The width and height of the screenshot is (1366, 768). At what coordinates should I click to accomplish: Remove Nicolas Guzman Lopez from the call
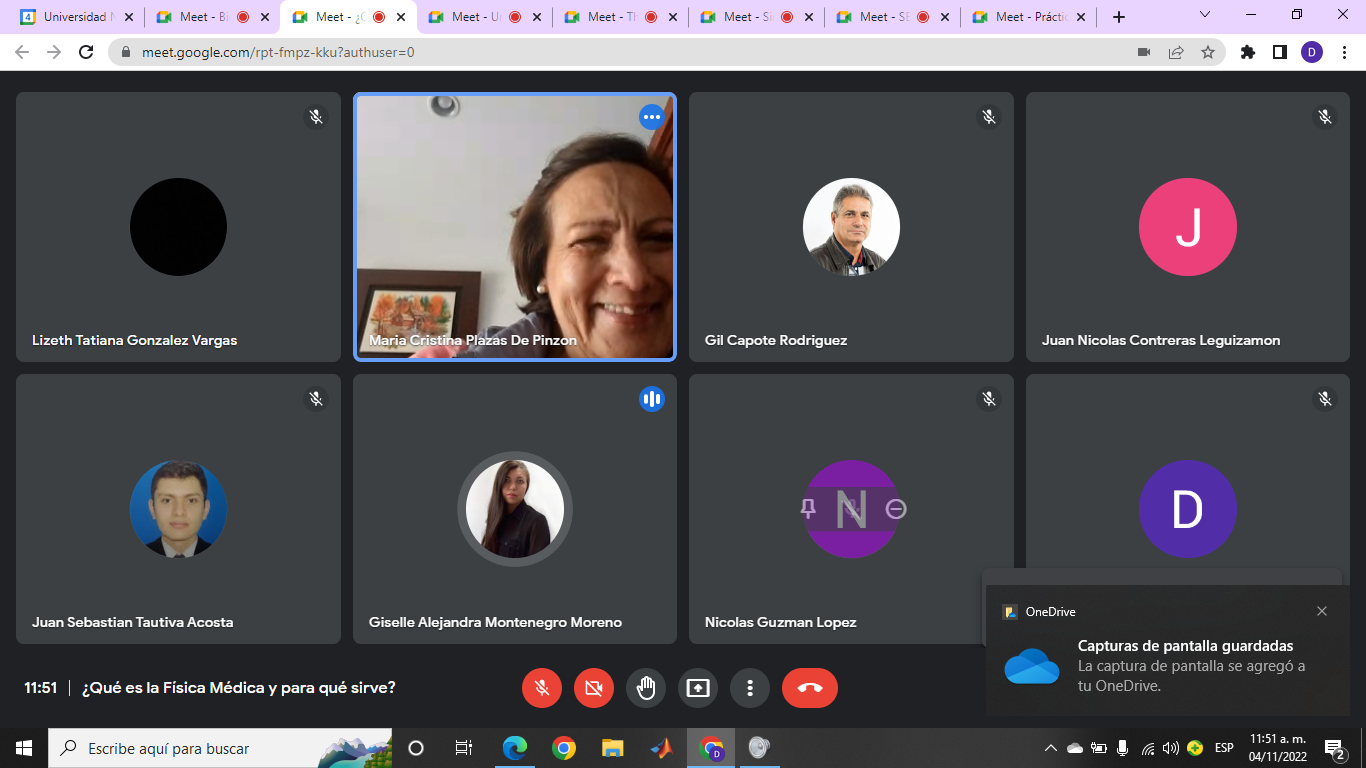pos(896,509)
